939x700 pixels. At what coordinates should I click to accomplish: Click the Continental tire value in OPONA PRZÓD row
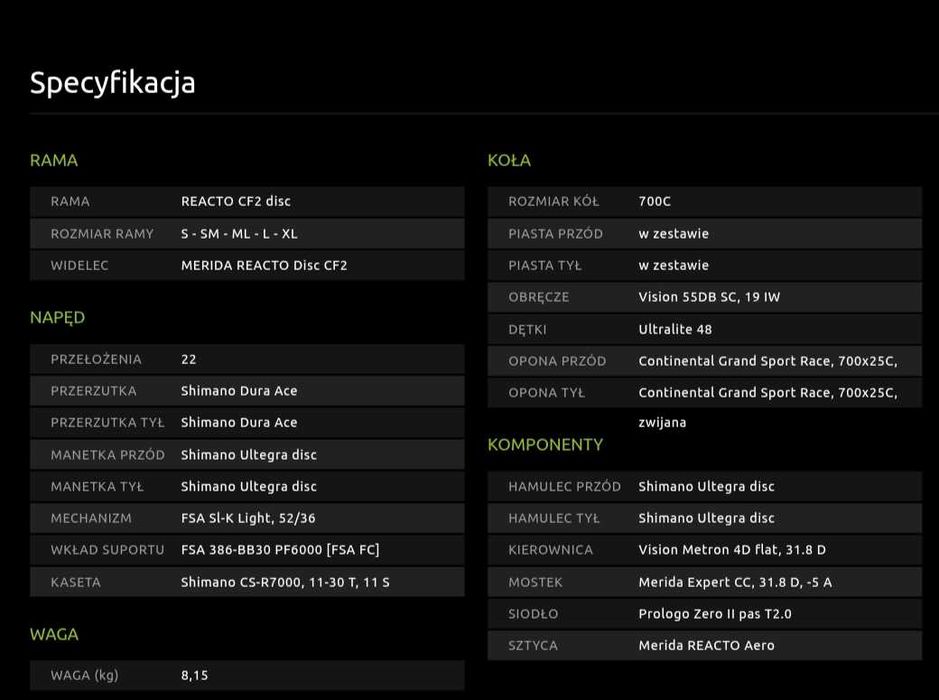[768, 361]
